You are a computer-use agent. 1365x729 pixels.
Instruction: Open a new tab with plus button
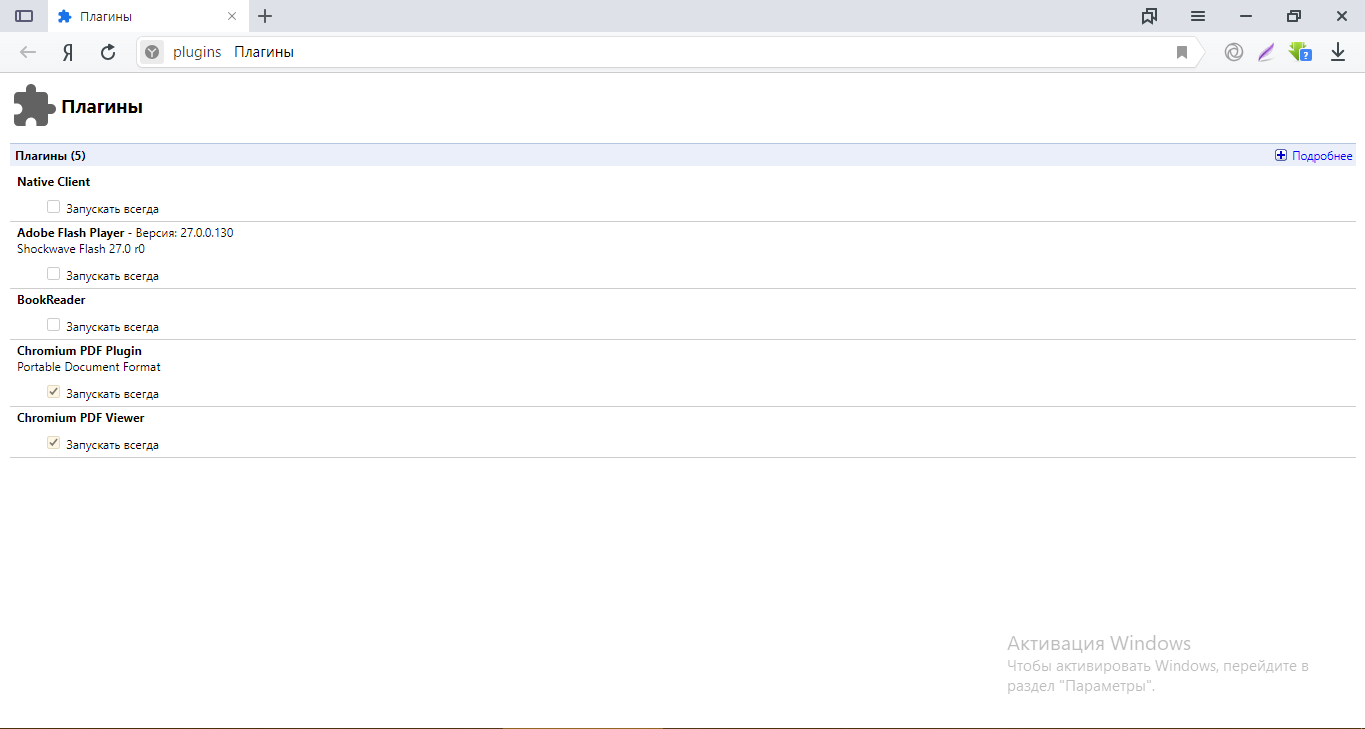pos(265,16)
